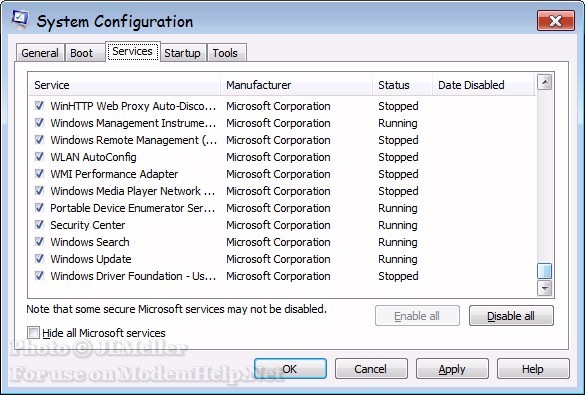
Task: Select the WinHTTP Web Proxy service name
Action: (133, 106)
